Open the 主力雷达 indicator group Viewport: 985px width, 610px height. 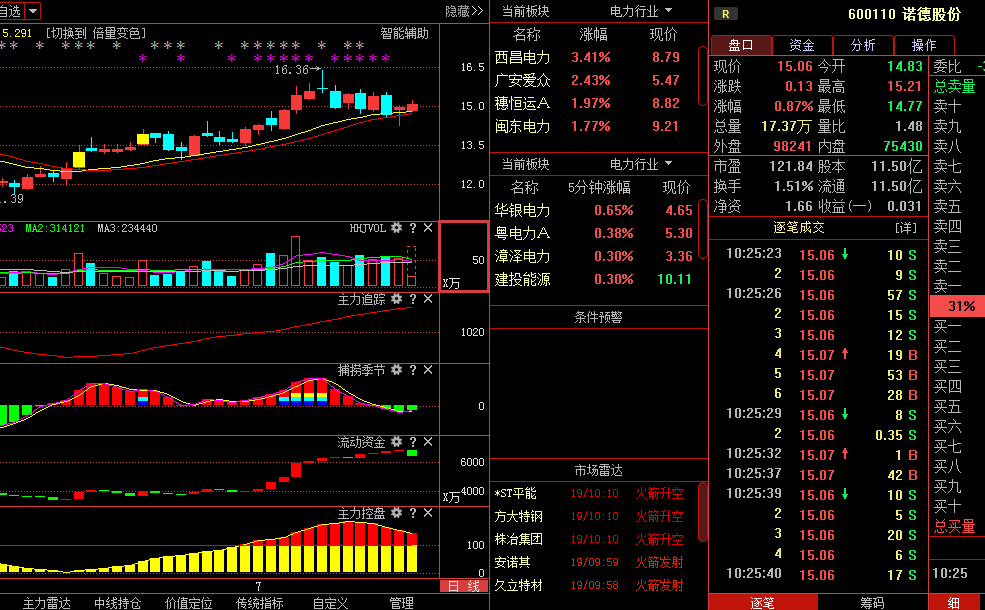(x=46, y=603)
